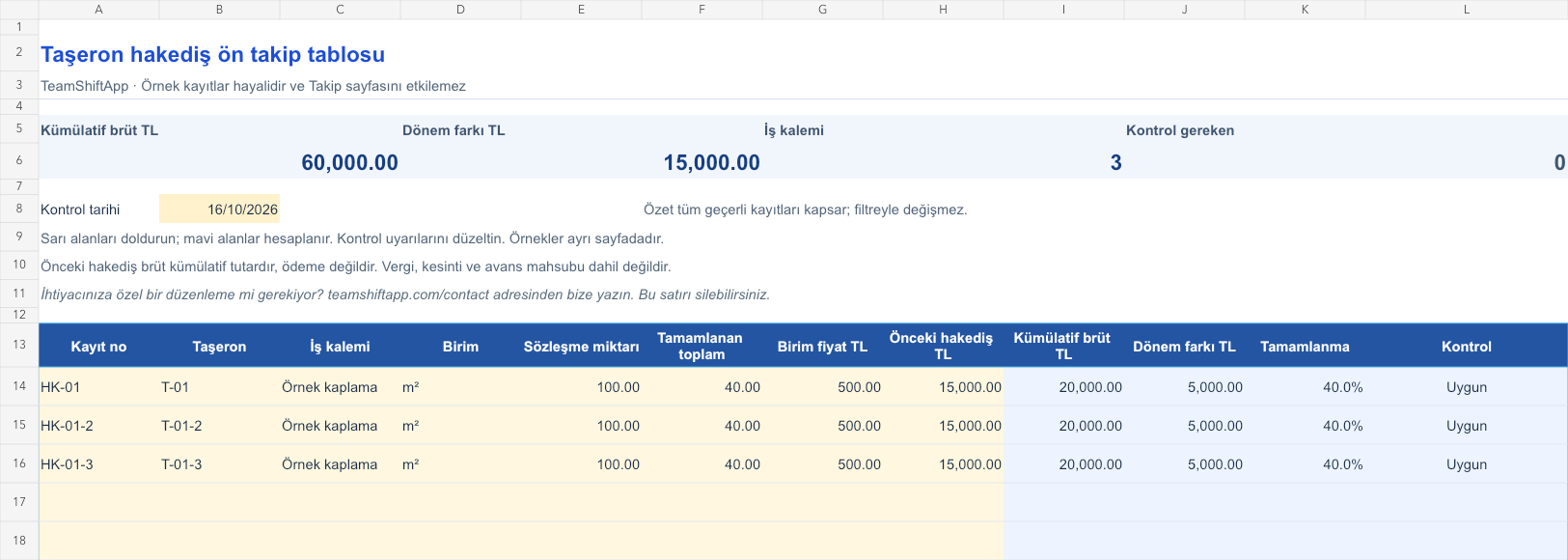This screenshot has height=560, width=1568.
Task: Click 'Örnek kaplama' in row HK-01-2
Action: pos(340,426)
